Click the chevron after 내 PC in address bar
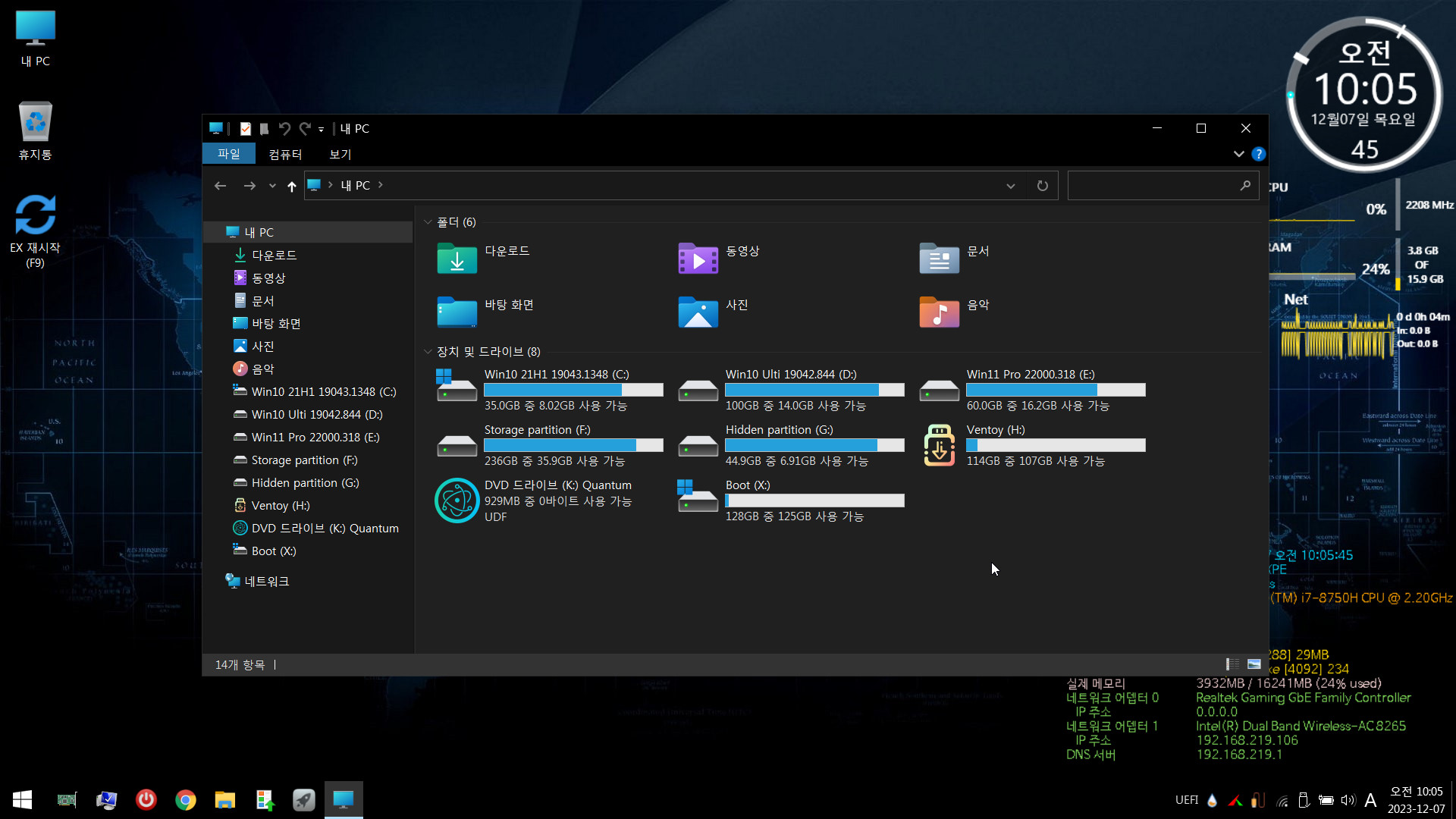 [381, 185]
